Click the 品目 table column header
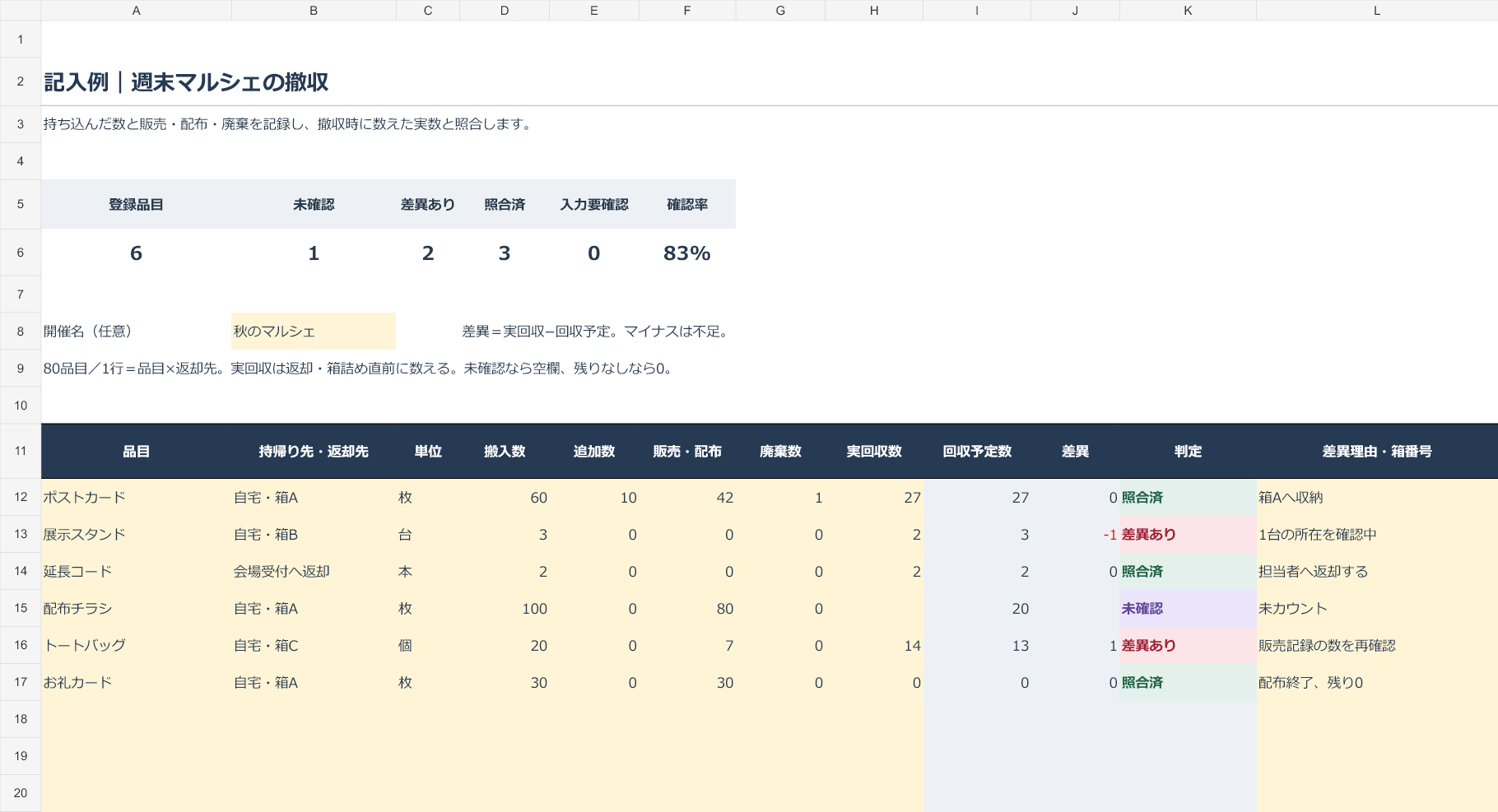 pyautogui.click(x=137, y=452)
